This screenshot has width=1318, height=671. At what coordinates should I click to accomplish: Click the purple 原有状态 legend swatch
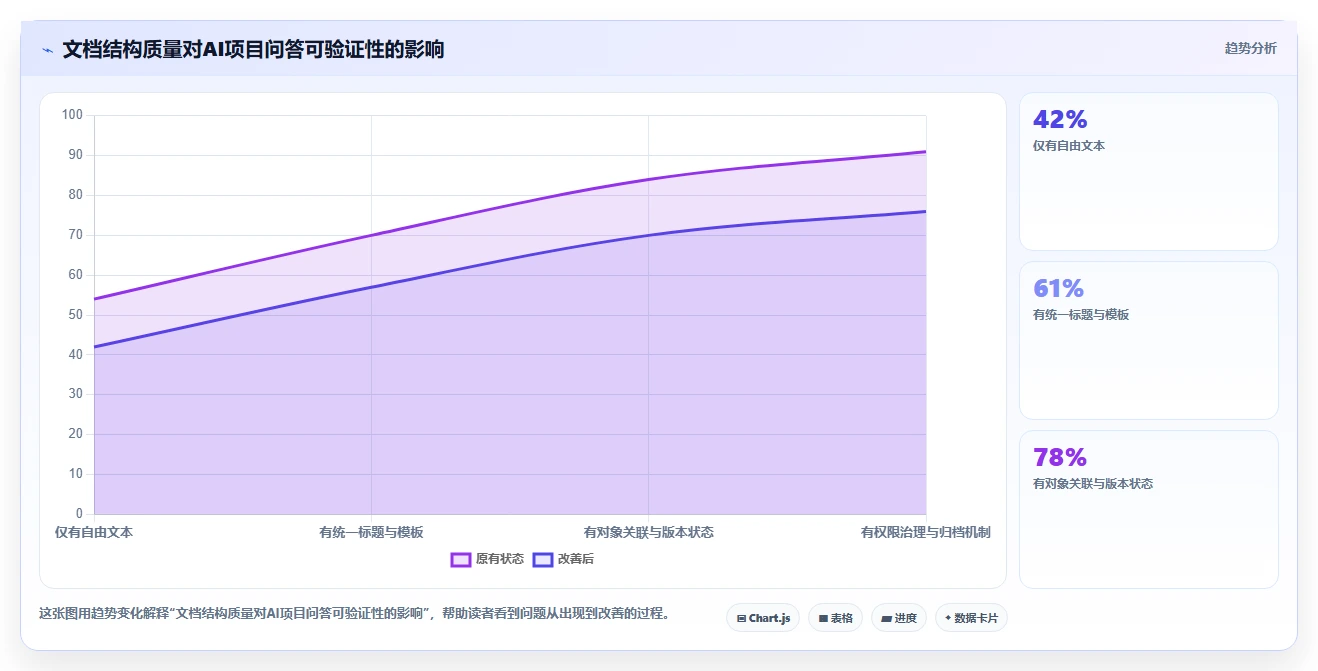[x=461, y=559]
